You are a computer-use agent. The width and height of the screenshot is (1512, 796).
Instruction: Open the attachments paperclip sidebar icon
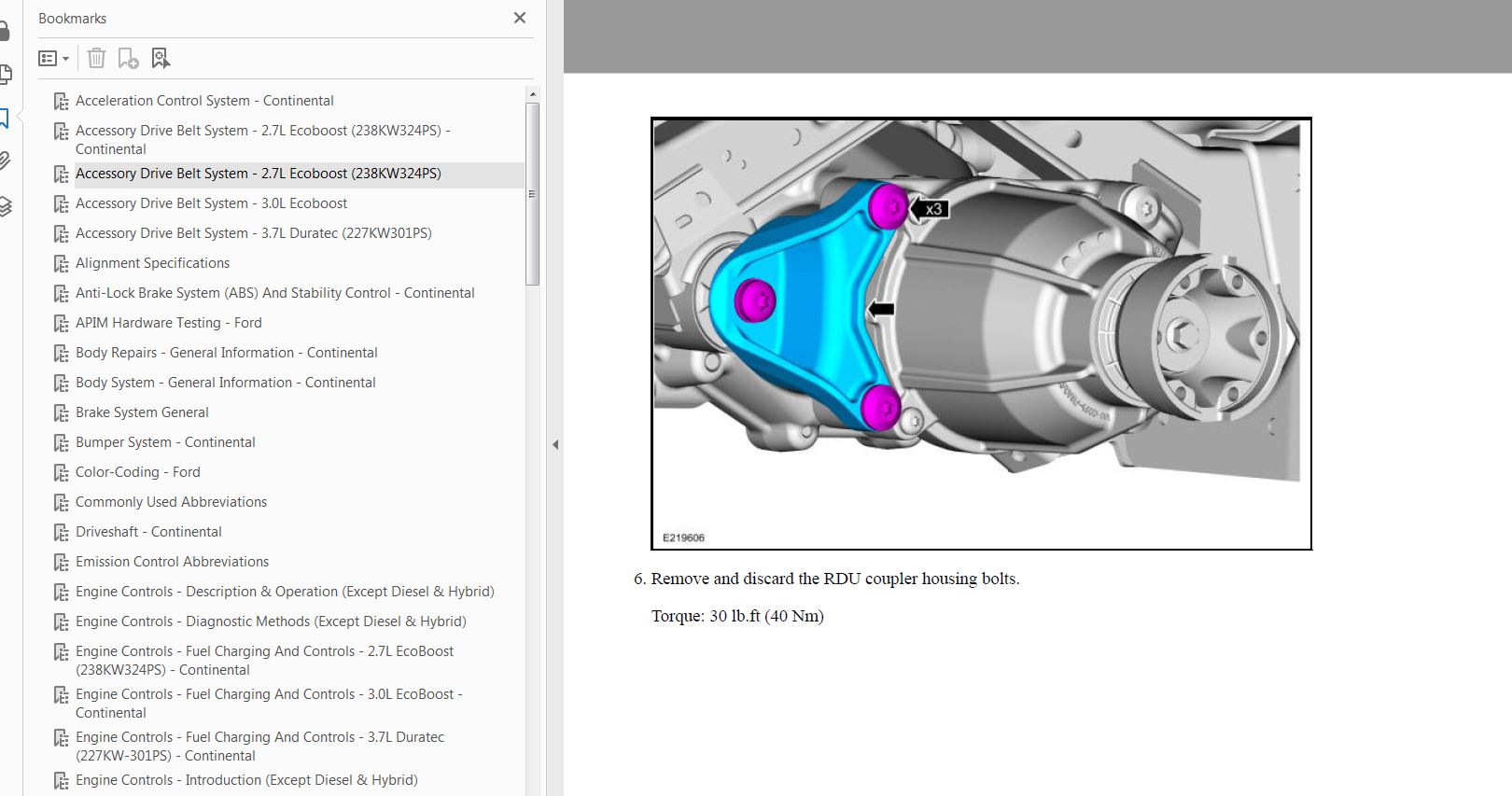(x=6, y=161)
